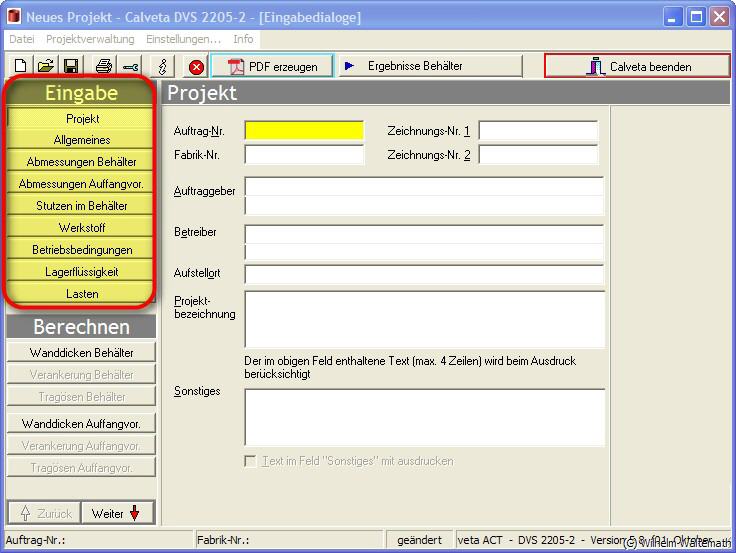736x553 pixels.
Task: Open the Datei menu
Action: [22, 39]
